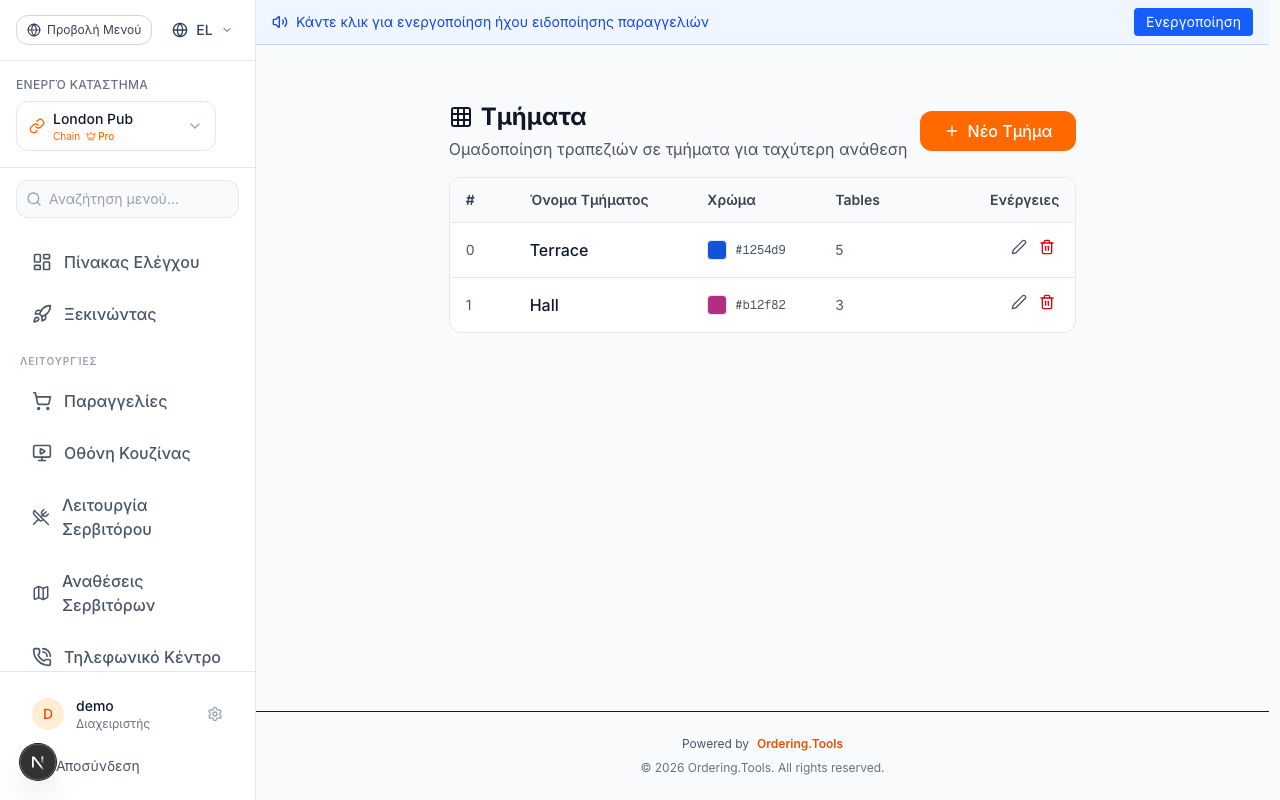Edit the Hall section with pencil icon
This screenshot has height=800, width=1280.
[x=1019, y=302]
